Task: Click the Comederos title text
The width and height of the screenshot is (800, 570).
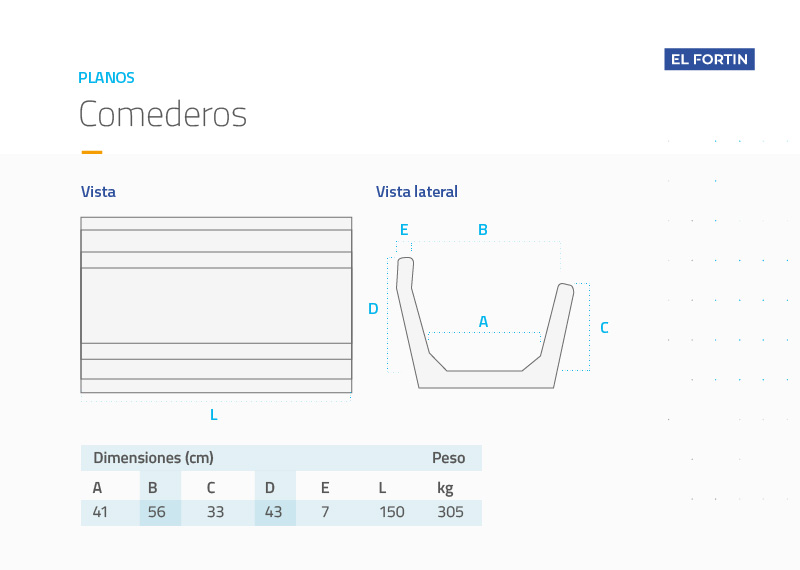Action: [x=163, y=114]
